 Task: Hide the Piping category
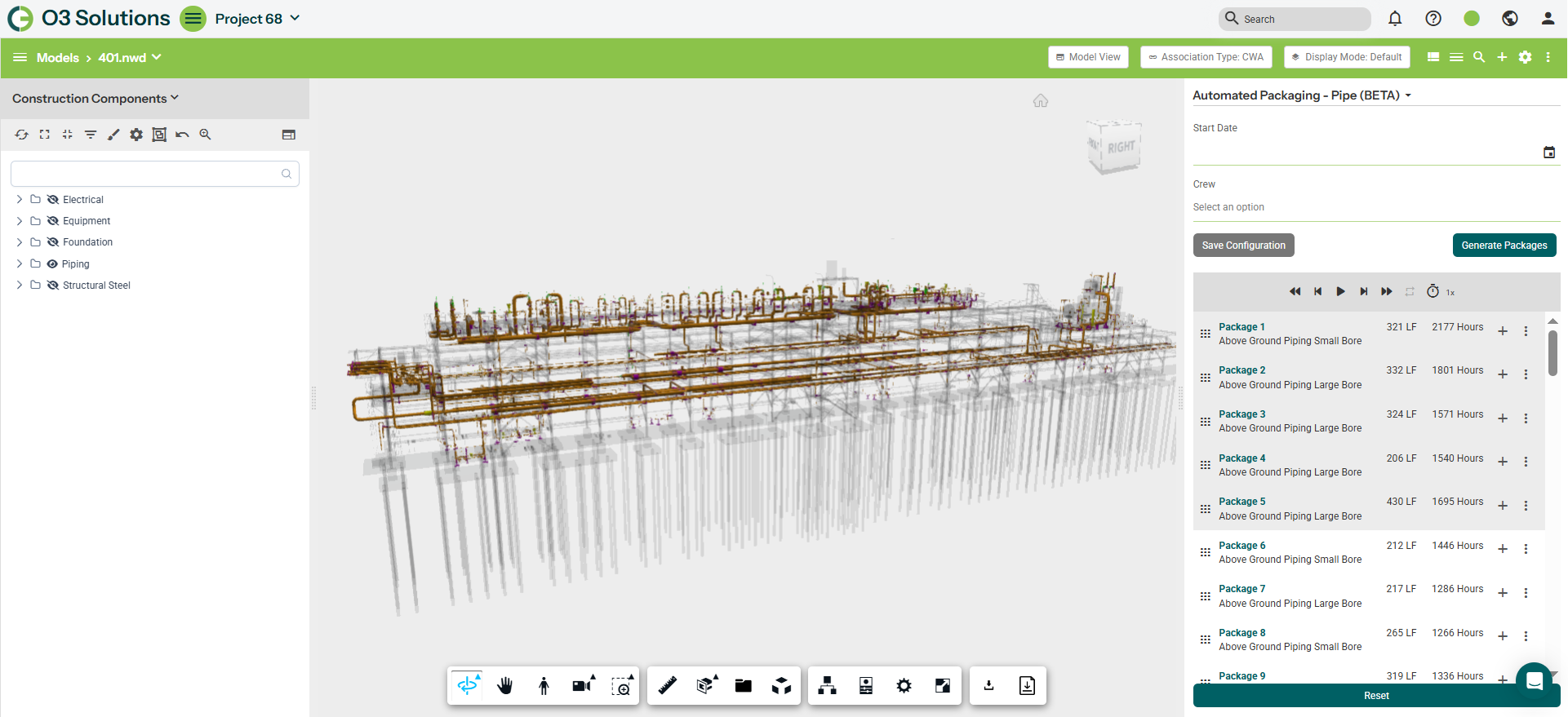point(52,264)
